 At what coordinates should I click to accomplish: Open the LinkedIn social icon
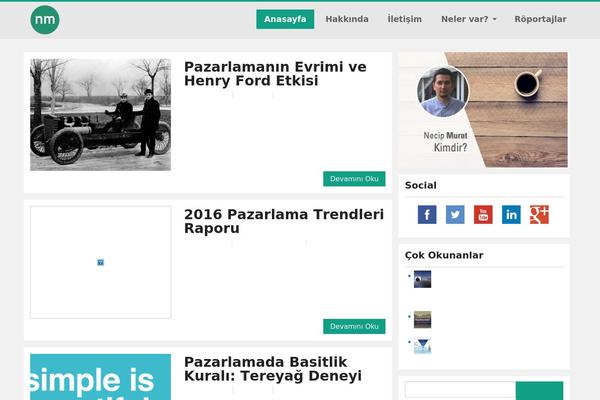coord(511,214)
